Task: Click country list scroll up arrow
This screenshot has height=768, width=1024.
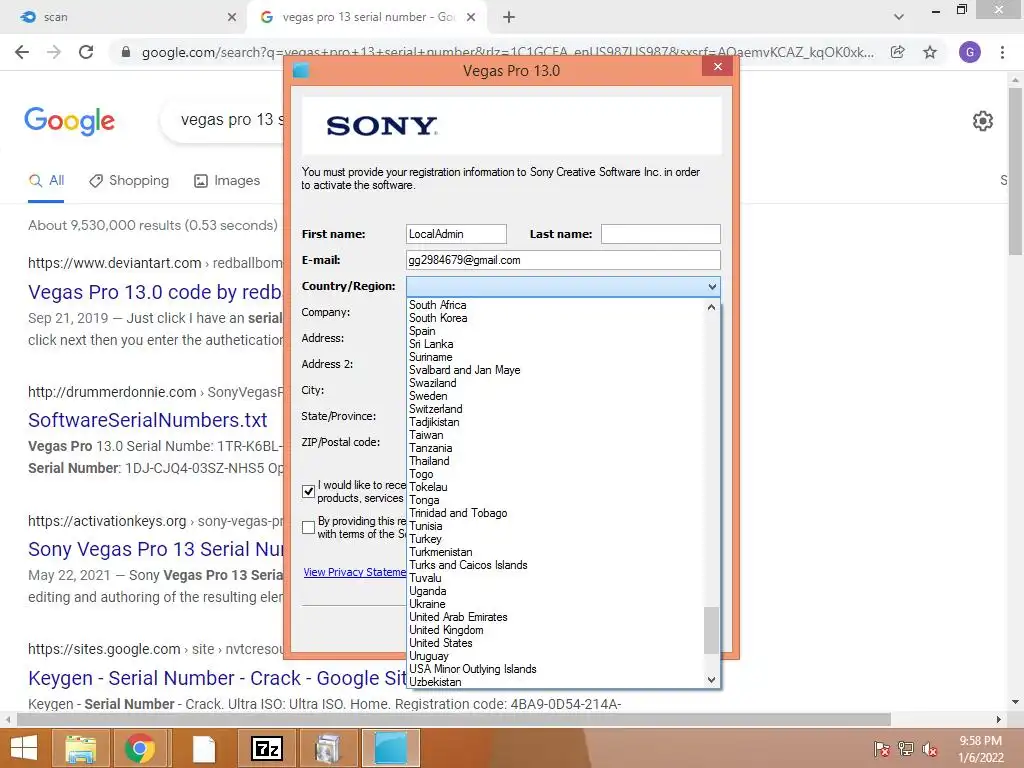Action: click(712, 307)
